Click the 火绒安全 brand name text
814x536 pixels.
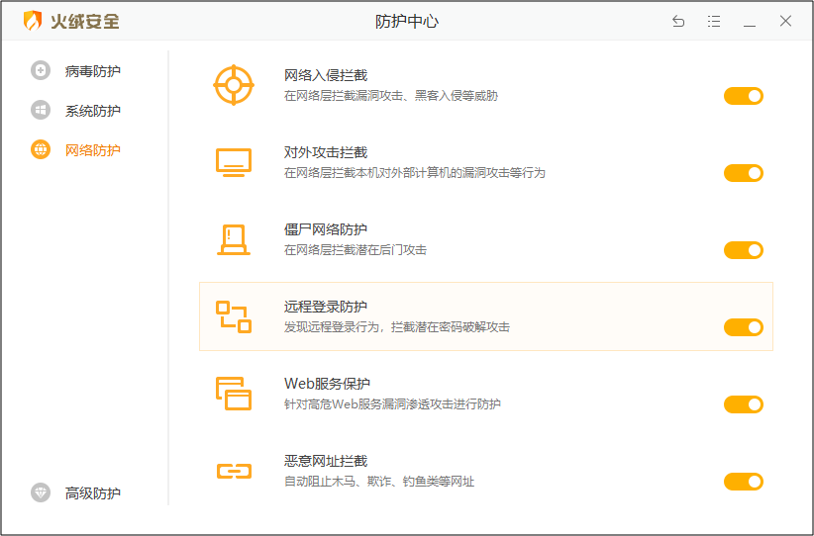pos(85,21)
